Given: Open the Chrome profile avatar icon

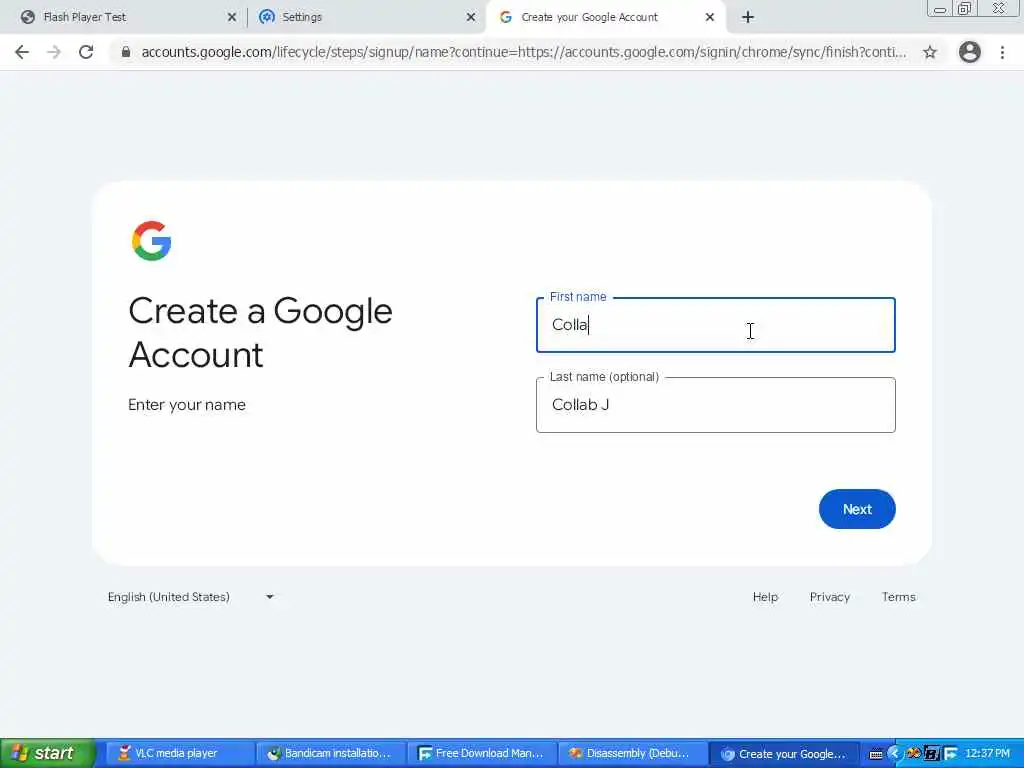Looking at the screenshot, I should [x=970, y=52].
